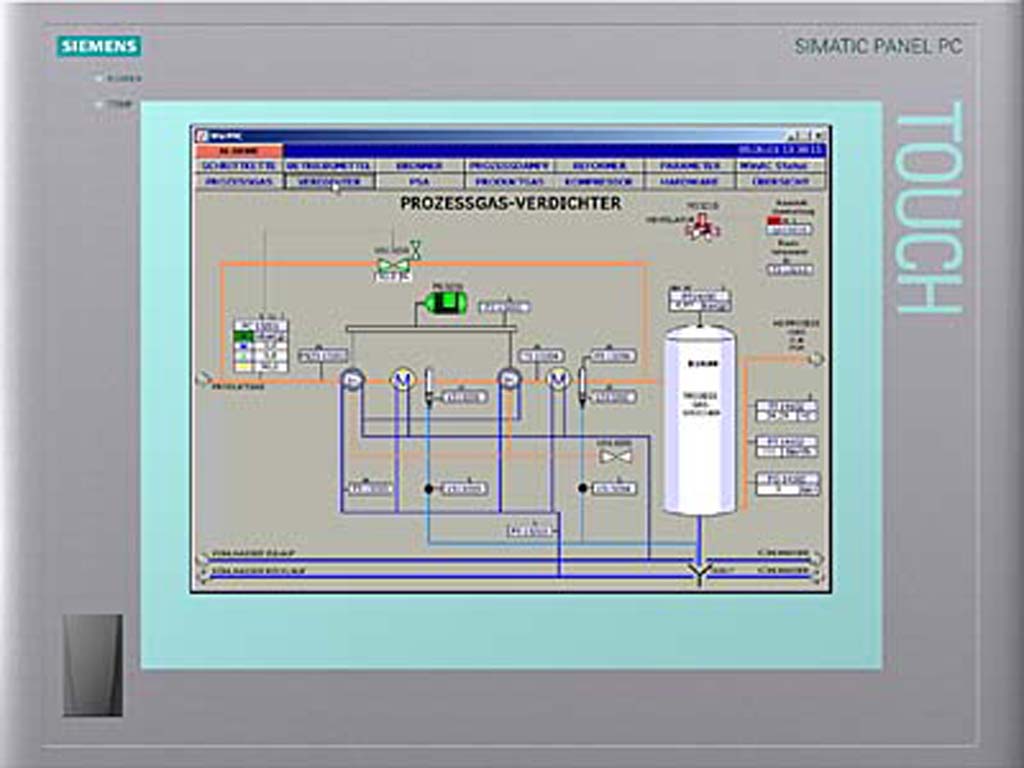Click the application icon in the window title bar
This screenshot has height=768, width=1024.
202,135
